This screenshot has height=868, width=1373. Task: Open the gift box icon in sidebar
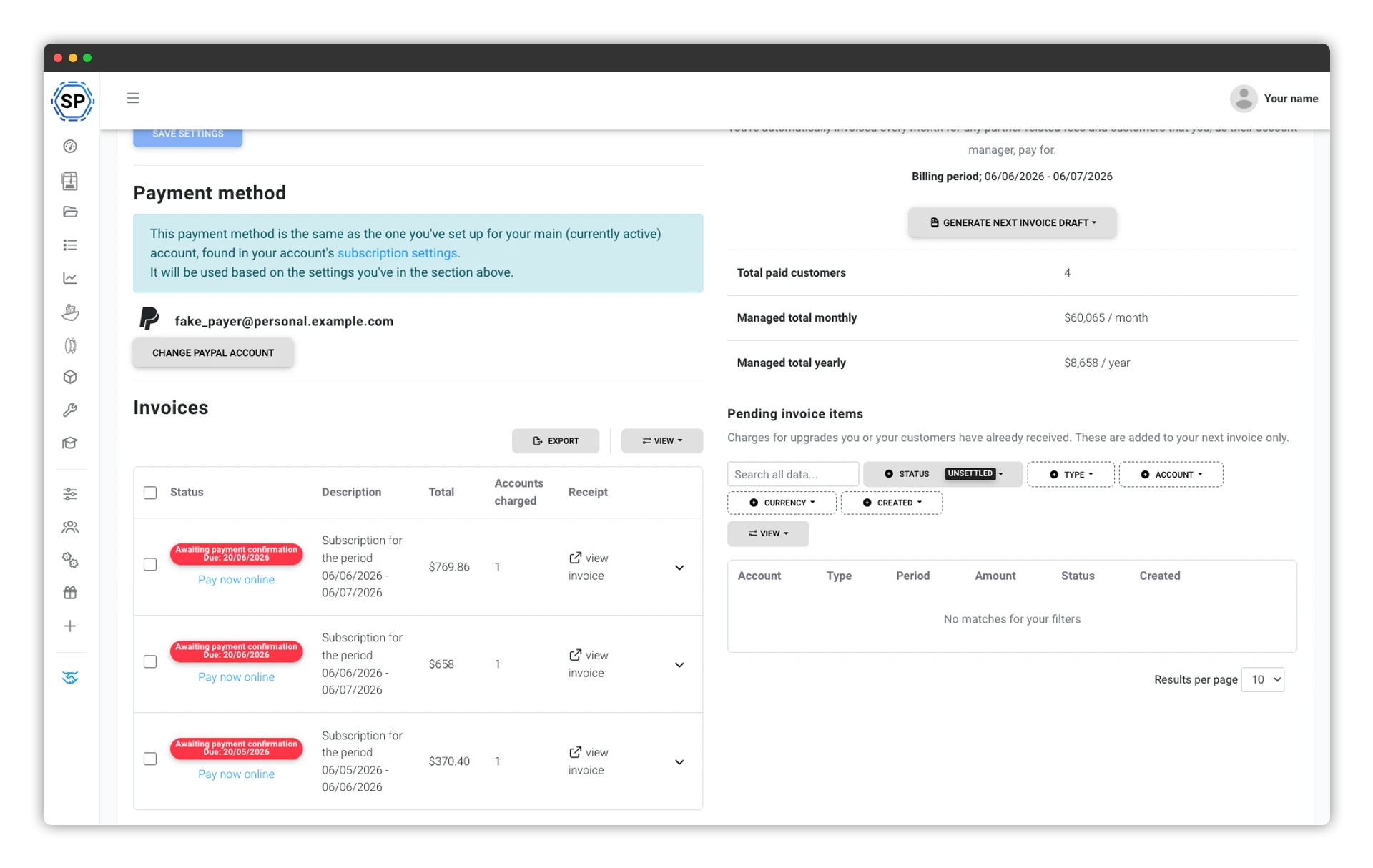point(70,593)
